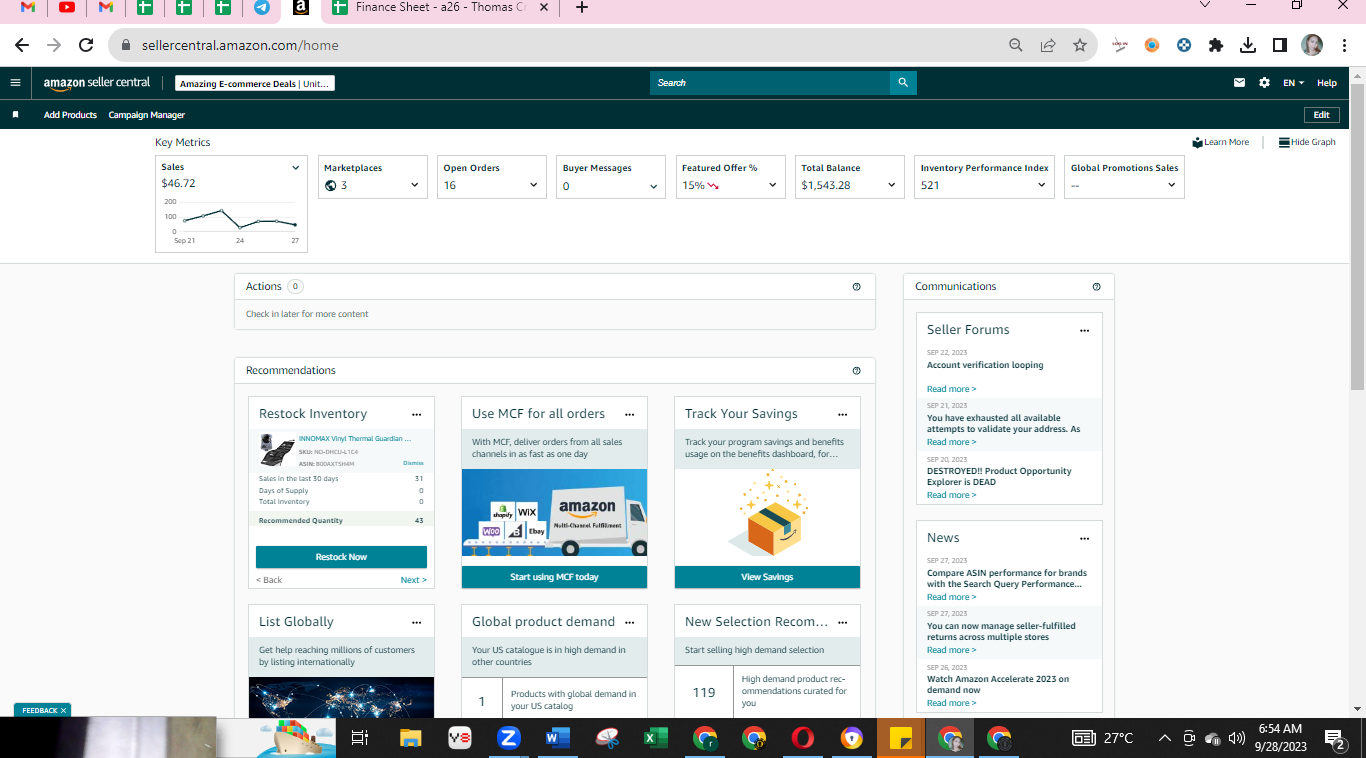Viewport: 1366px width, 758px height.
Task: Open the Use MCF for all orders options
Action: click(630, 414)
